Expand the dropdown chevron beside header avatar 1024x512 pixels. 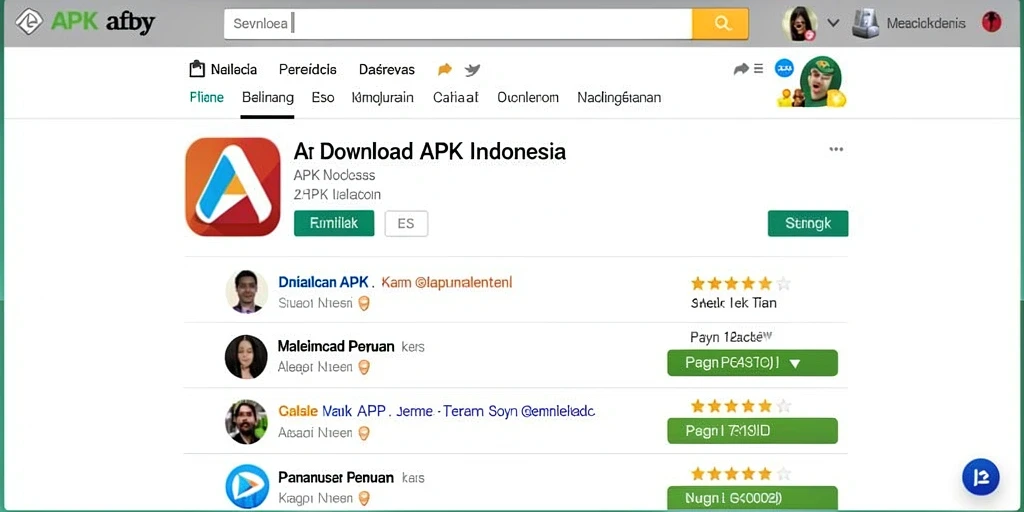click(833, 24)
